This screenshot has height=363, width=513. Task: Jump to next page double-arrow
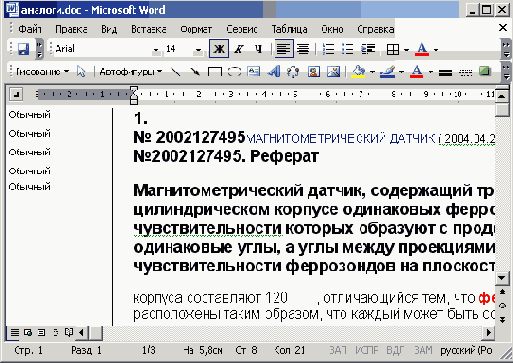pos(502,319)
